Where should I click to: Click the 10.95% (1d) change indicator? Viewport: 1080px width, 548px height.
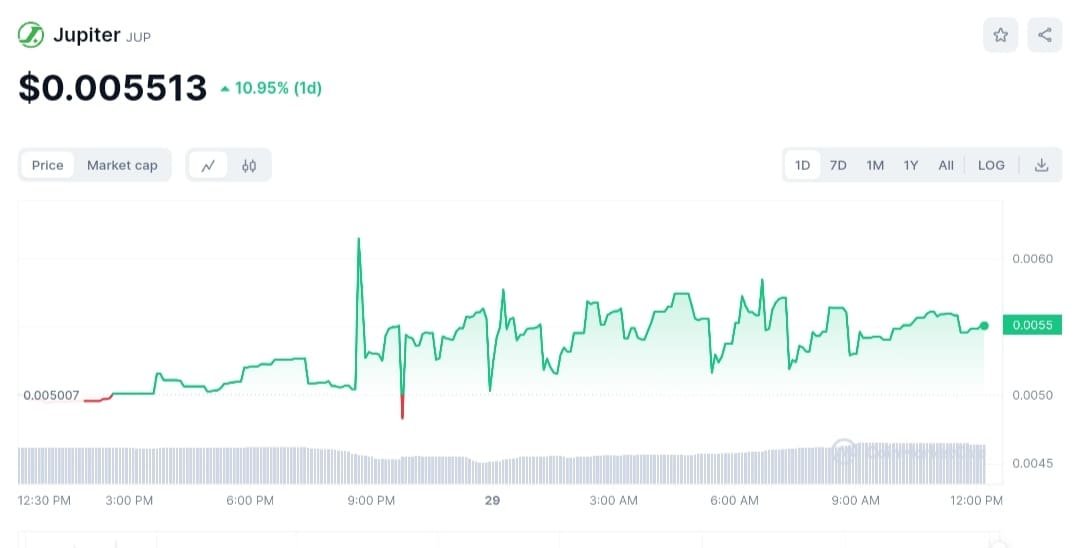tap(271, 88)
